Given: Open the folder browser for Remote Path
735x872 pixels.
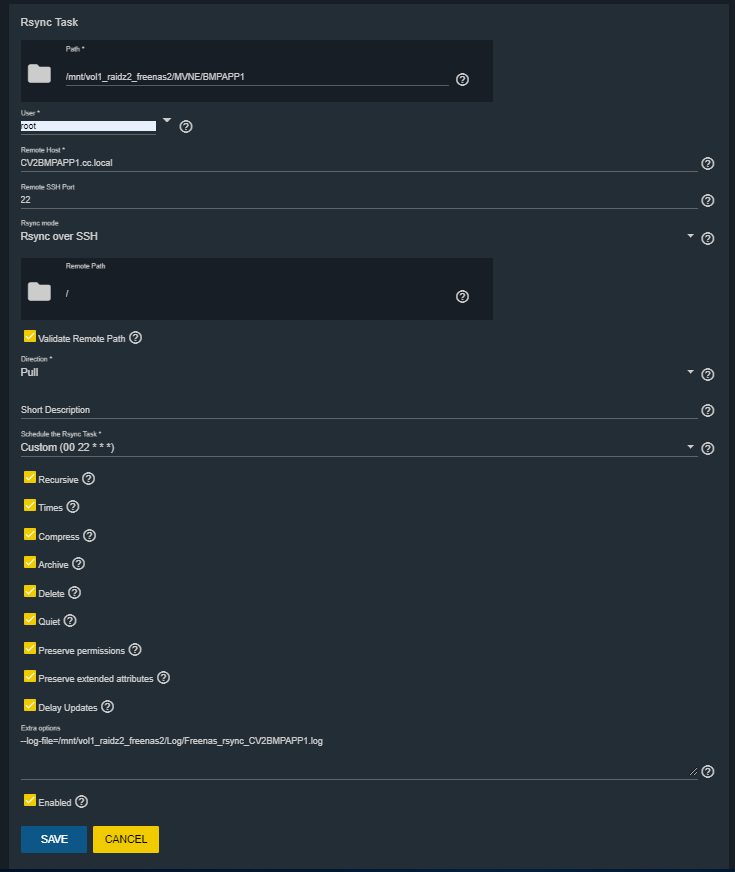Looking at the screenshot, I should (39, 291).
